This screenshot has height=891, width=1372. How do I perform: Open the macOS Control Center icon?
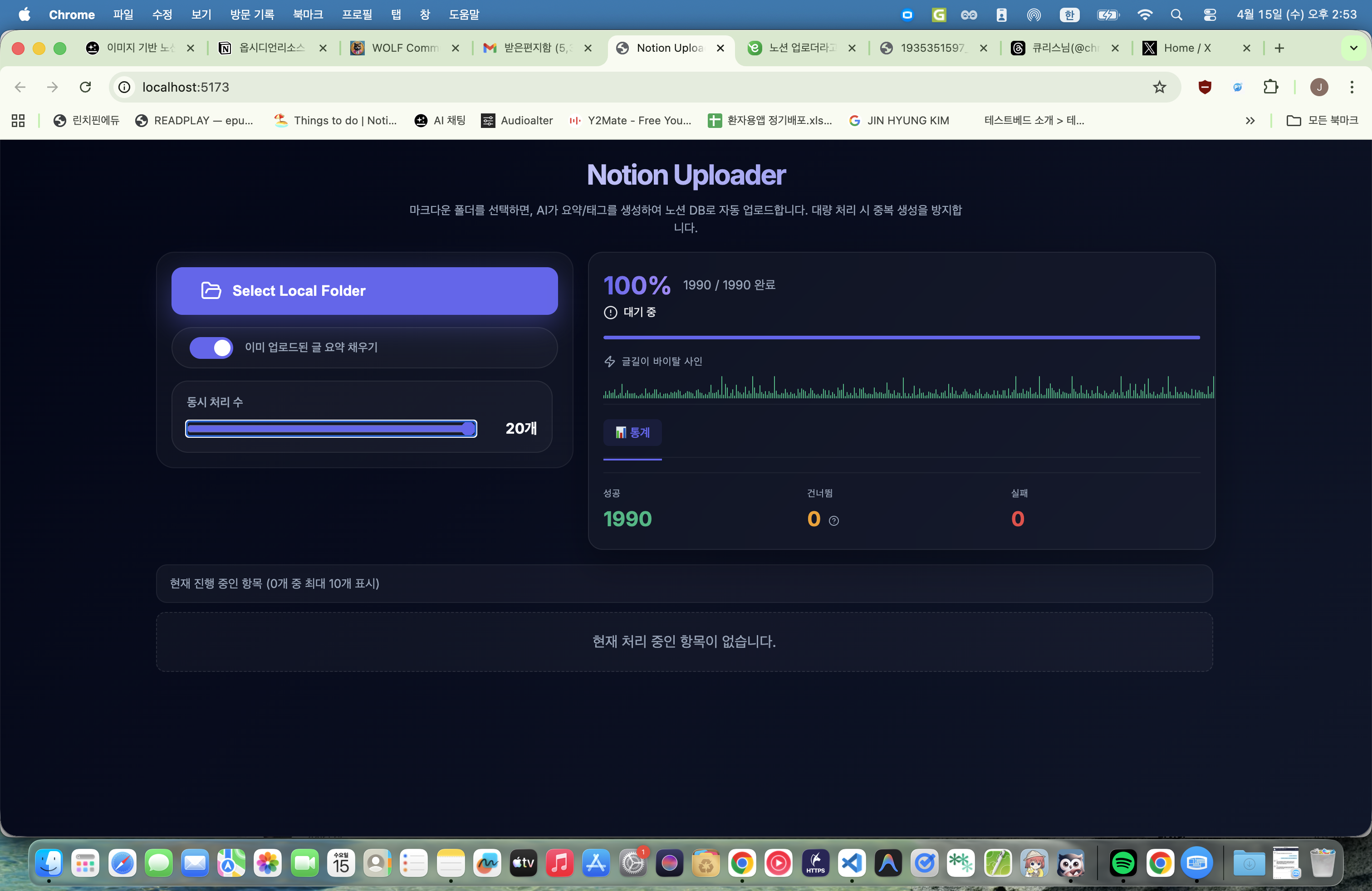[1210, 15]
